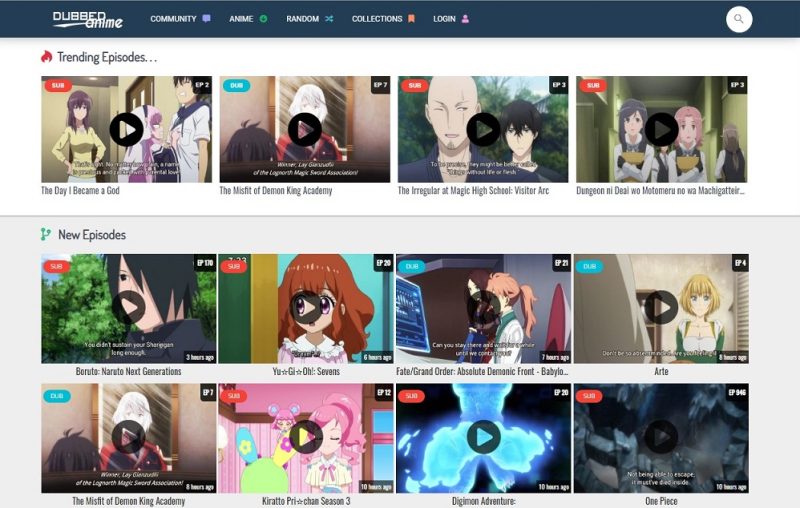The image size is (800, 508).
Task: Open Fate/Grand Order: Absolute Demonic Front title
Action: [x=482, y=371]
